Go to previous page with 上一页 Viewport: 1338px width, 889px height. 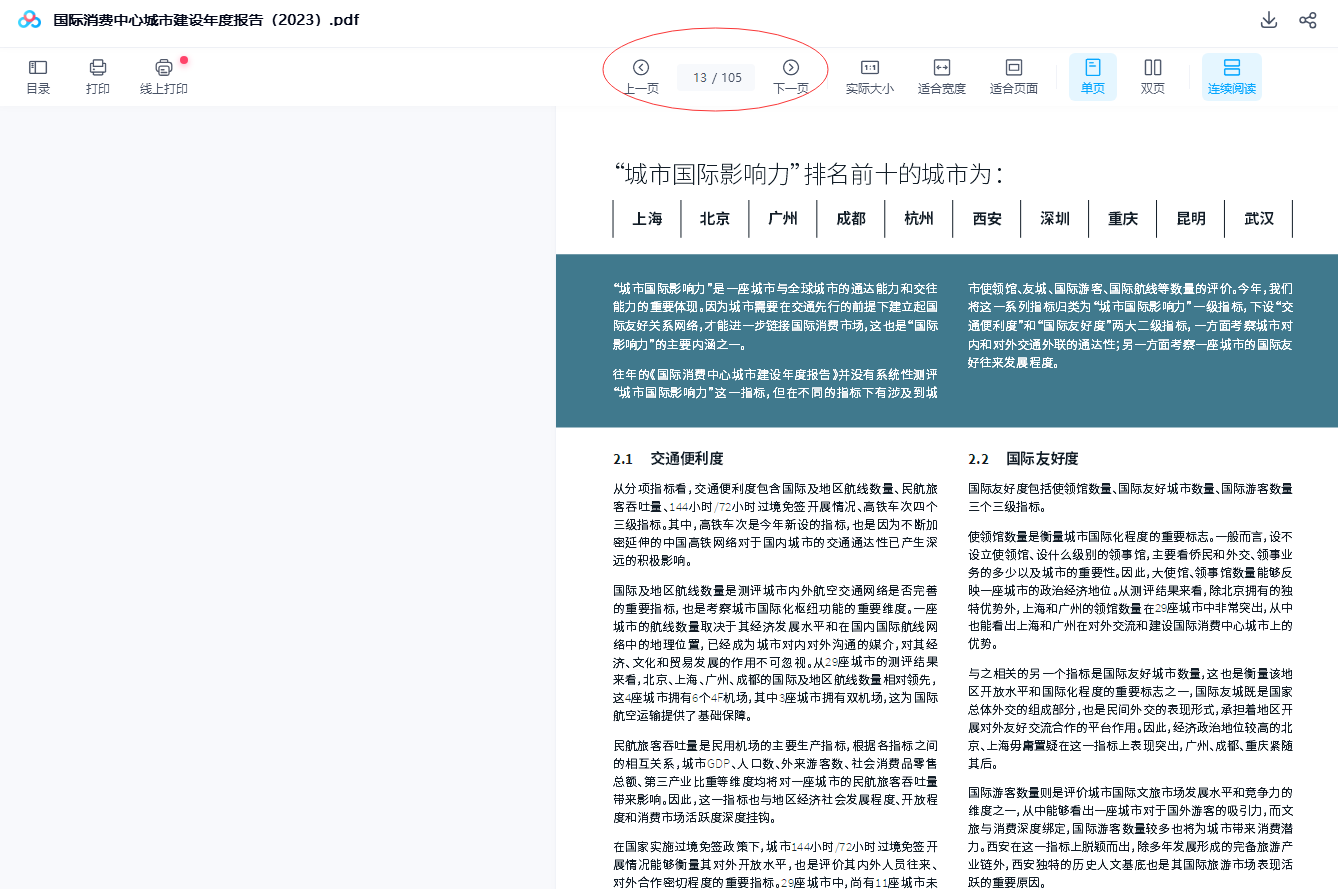pyautogui.click(x=641, y=76)
